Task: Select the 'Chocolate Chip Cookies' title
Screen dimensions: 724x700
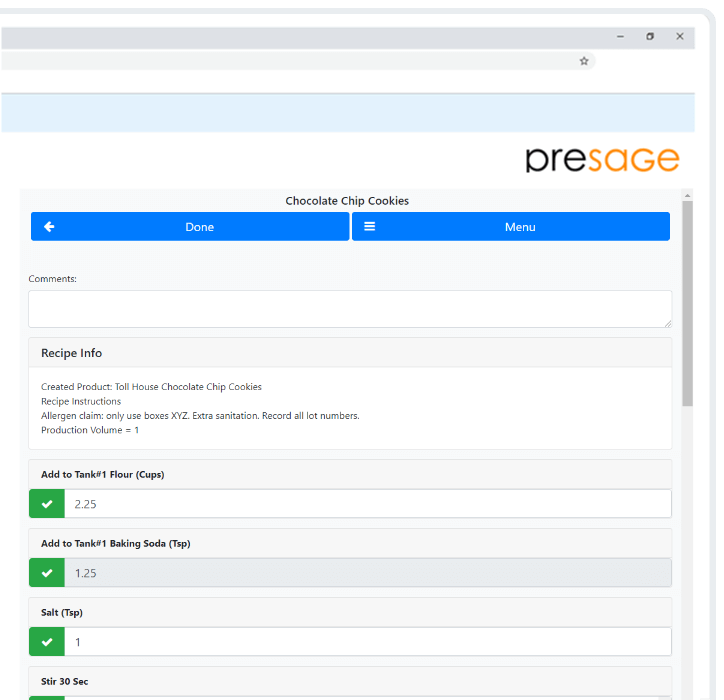Action: (x=347, y=201)
